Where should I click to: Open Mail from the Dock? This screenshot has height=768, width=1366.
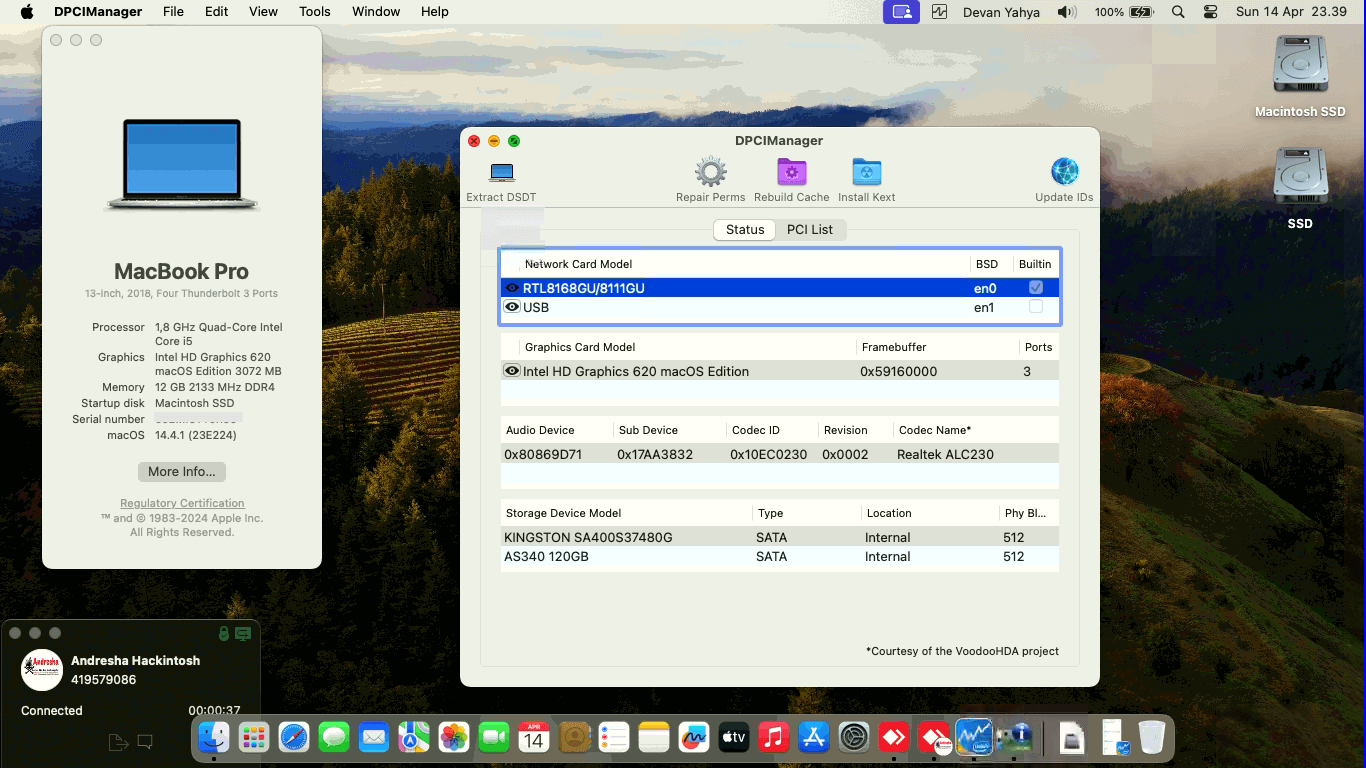374,738
